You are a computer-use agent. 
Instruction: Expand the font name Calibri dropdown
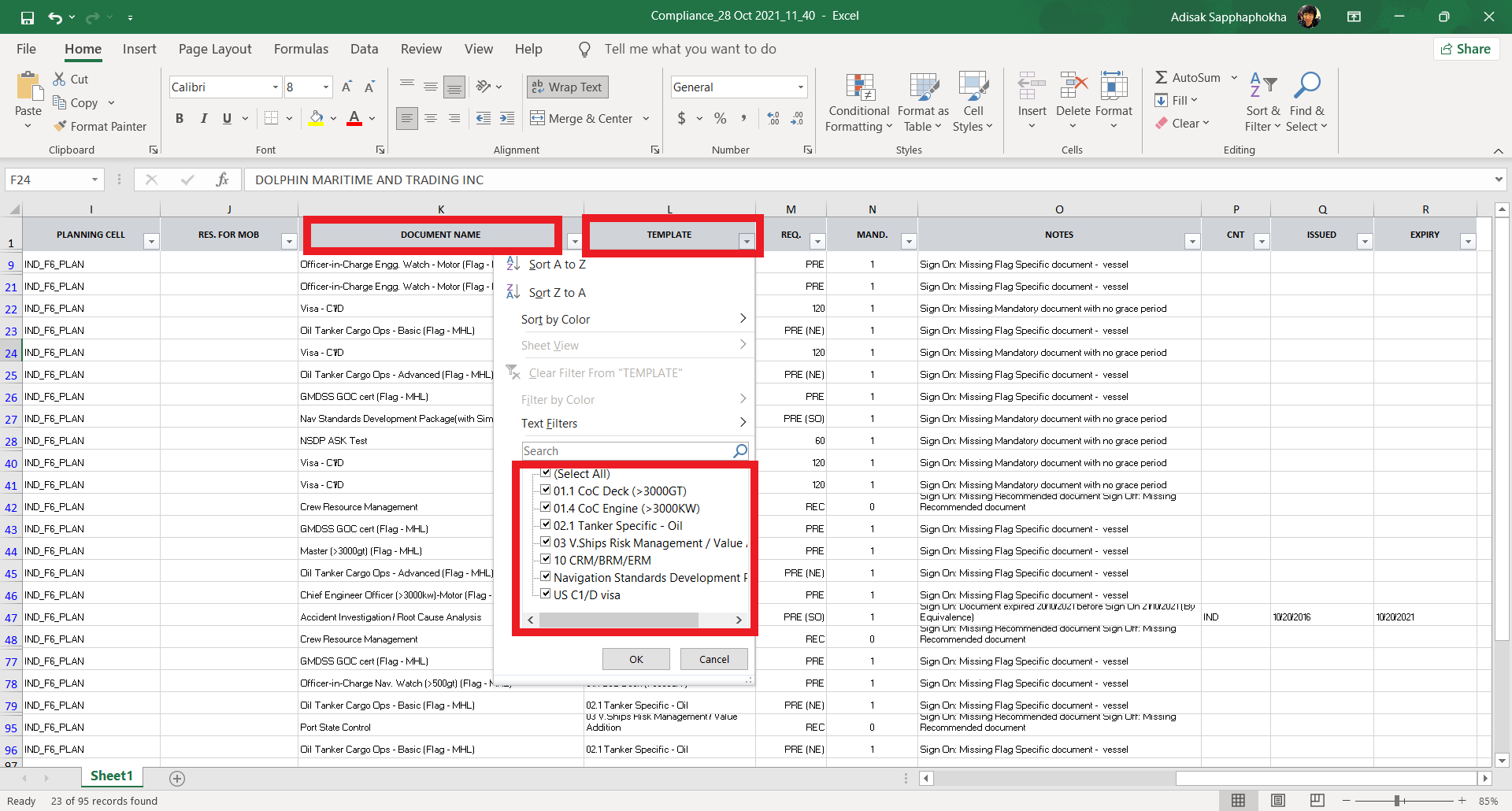point(276,87)
